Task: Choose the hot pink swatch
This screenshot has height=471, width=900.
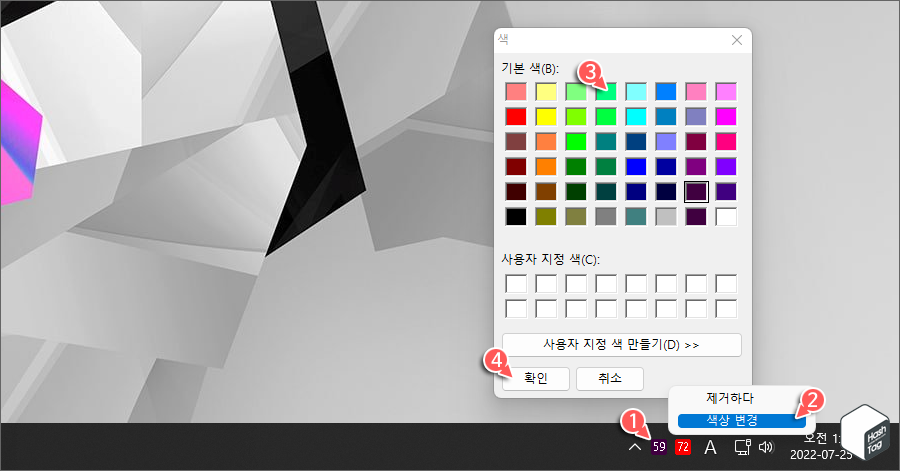Action: tap(726, 142)
